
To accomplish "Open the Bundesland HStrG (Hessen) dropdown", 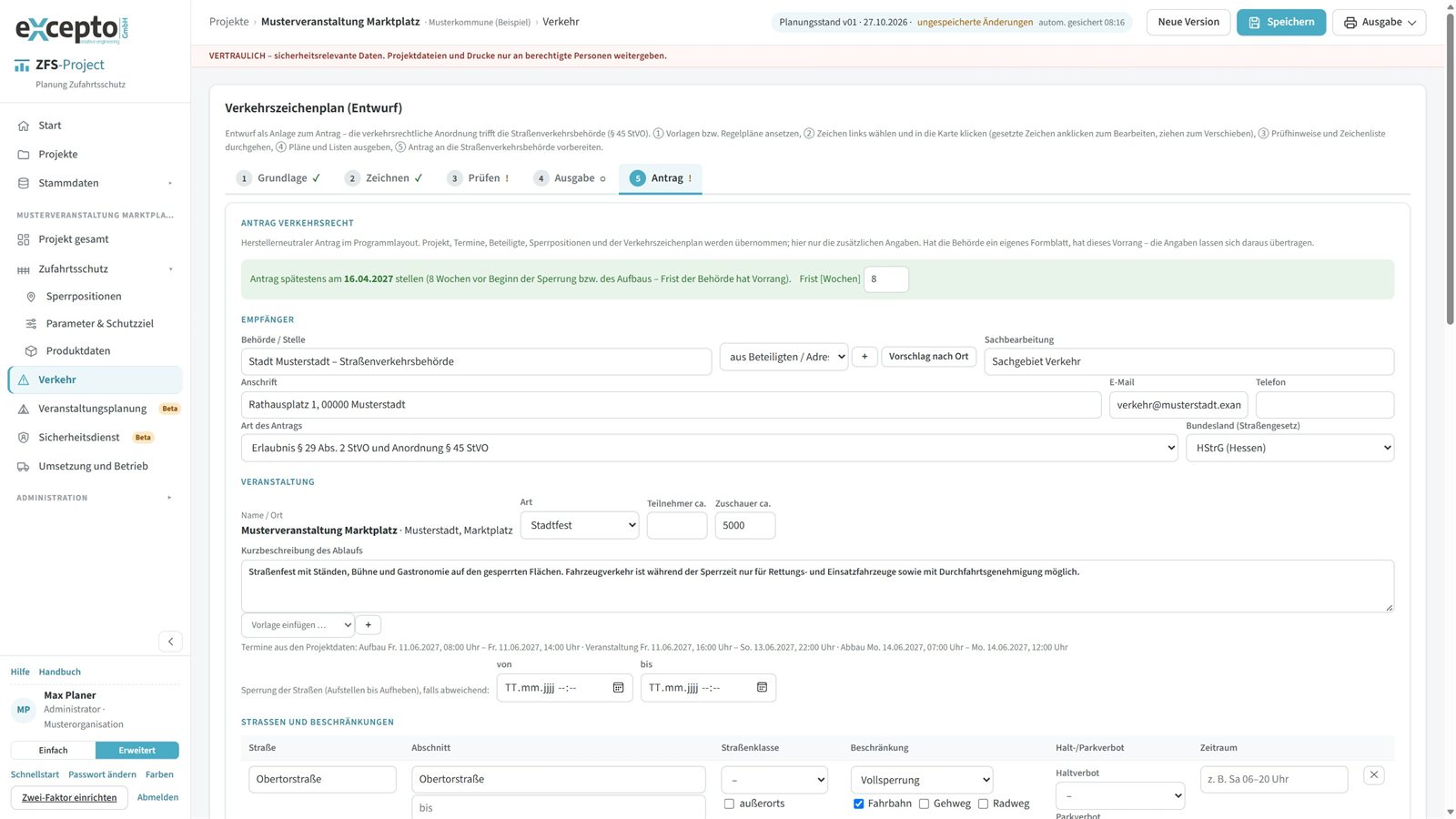I will click(1289, 448).
